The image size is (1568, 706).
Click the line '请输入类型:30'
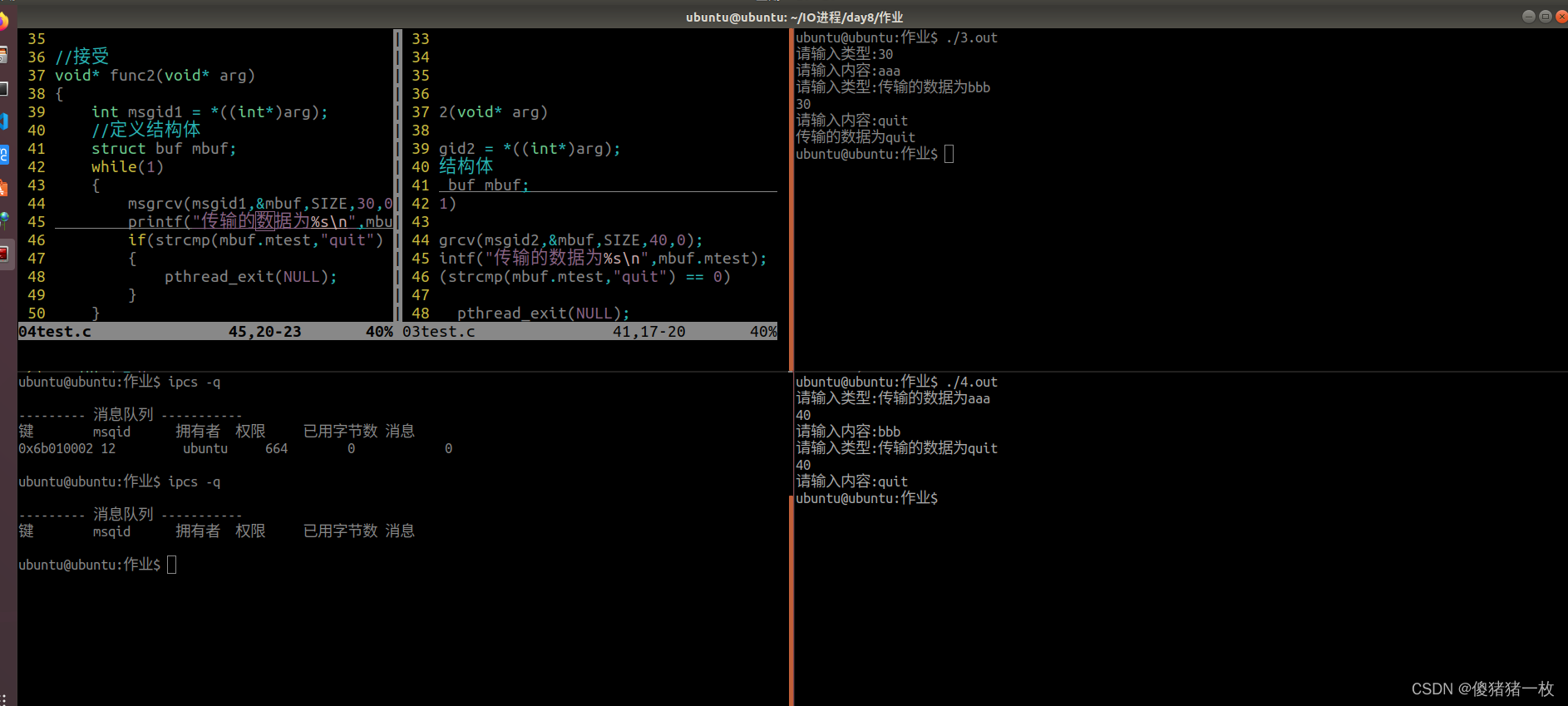(845, 54)
